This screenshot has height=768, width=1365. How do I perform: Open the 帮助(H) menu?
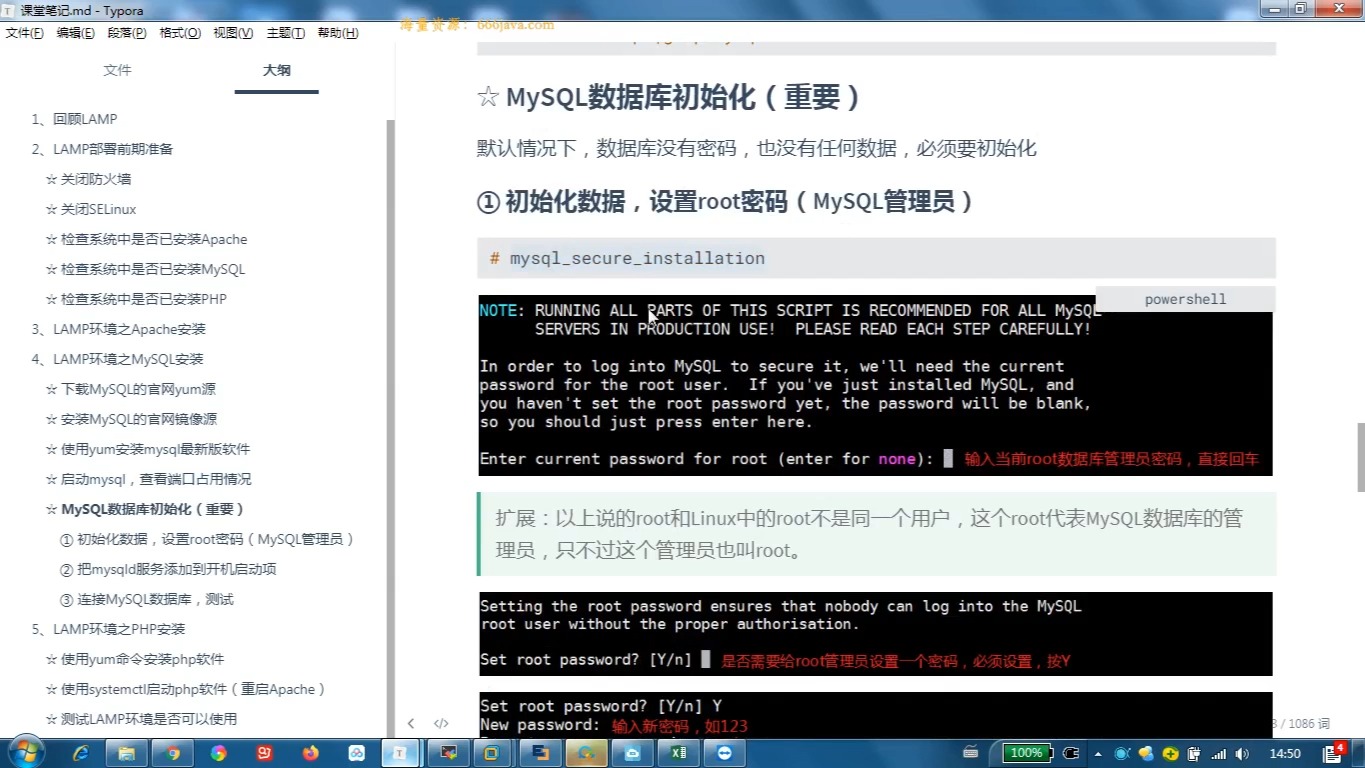[x=337, y=33]
